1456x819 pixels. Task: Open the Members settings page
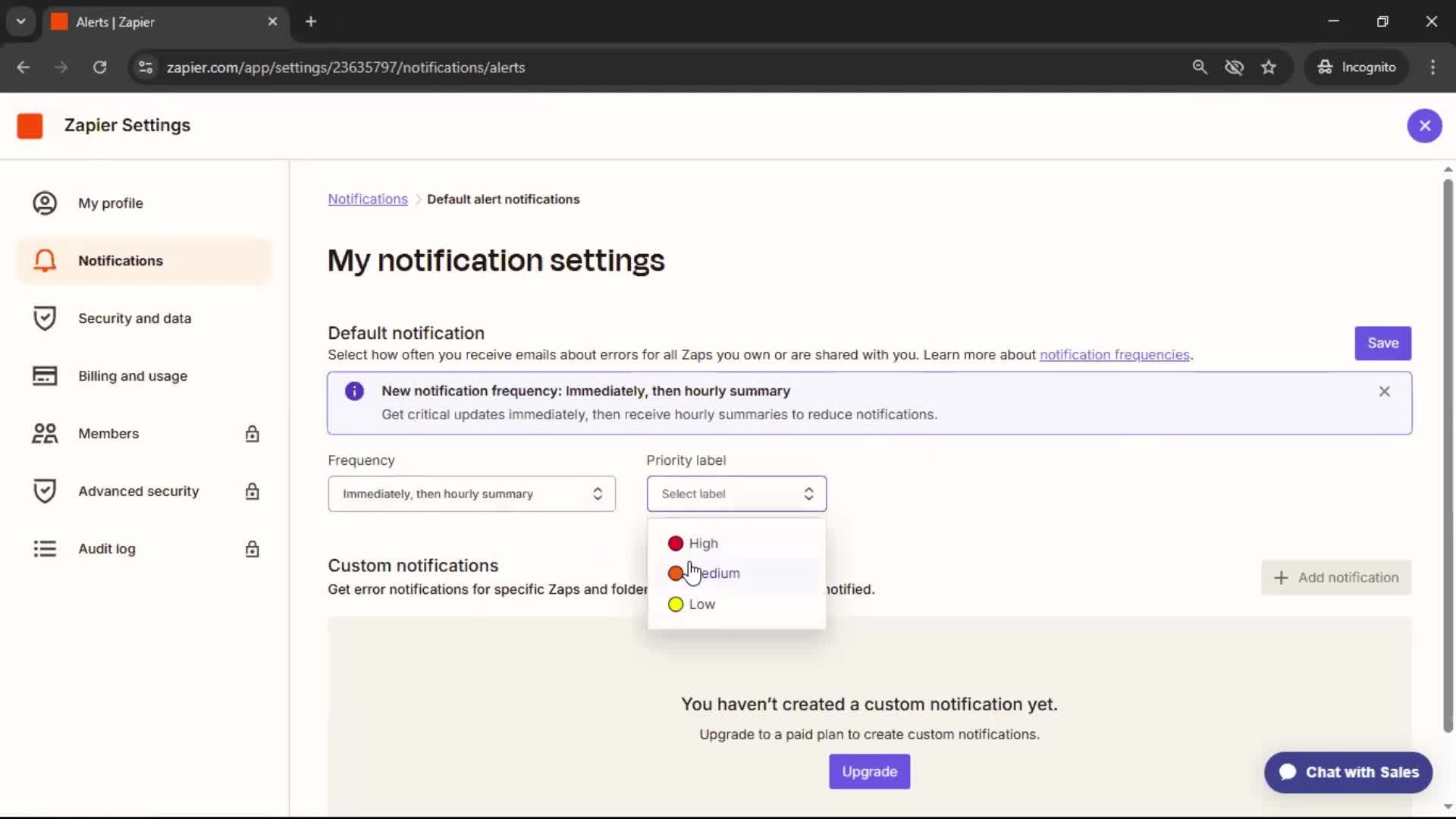tap(144, 434)
